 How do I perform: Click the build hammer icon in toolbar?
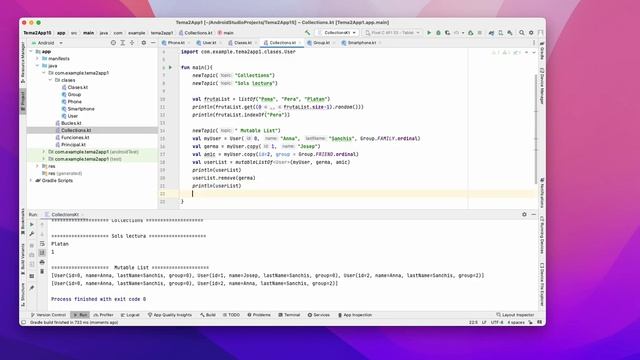[x=307, y=33]
